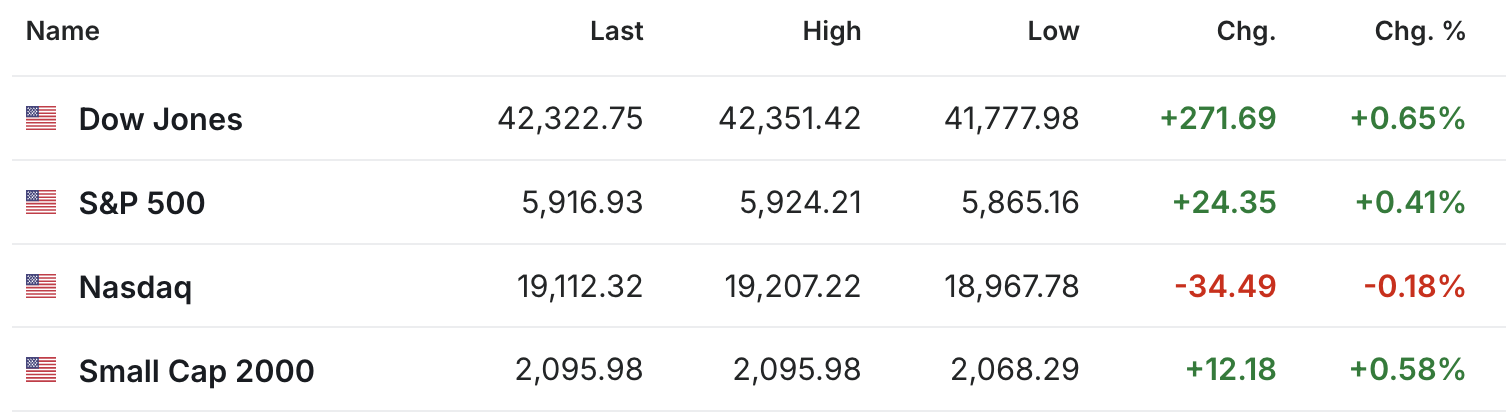1506x412 pixels.
Task: Click the US flag icon beside Dow Jones
Action: (41, 119)
